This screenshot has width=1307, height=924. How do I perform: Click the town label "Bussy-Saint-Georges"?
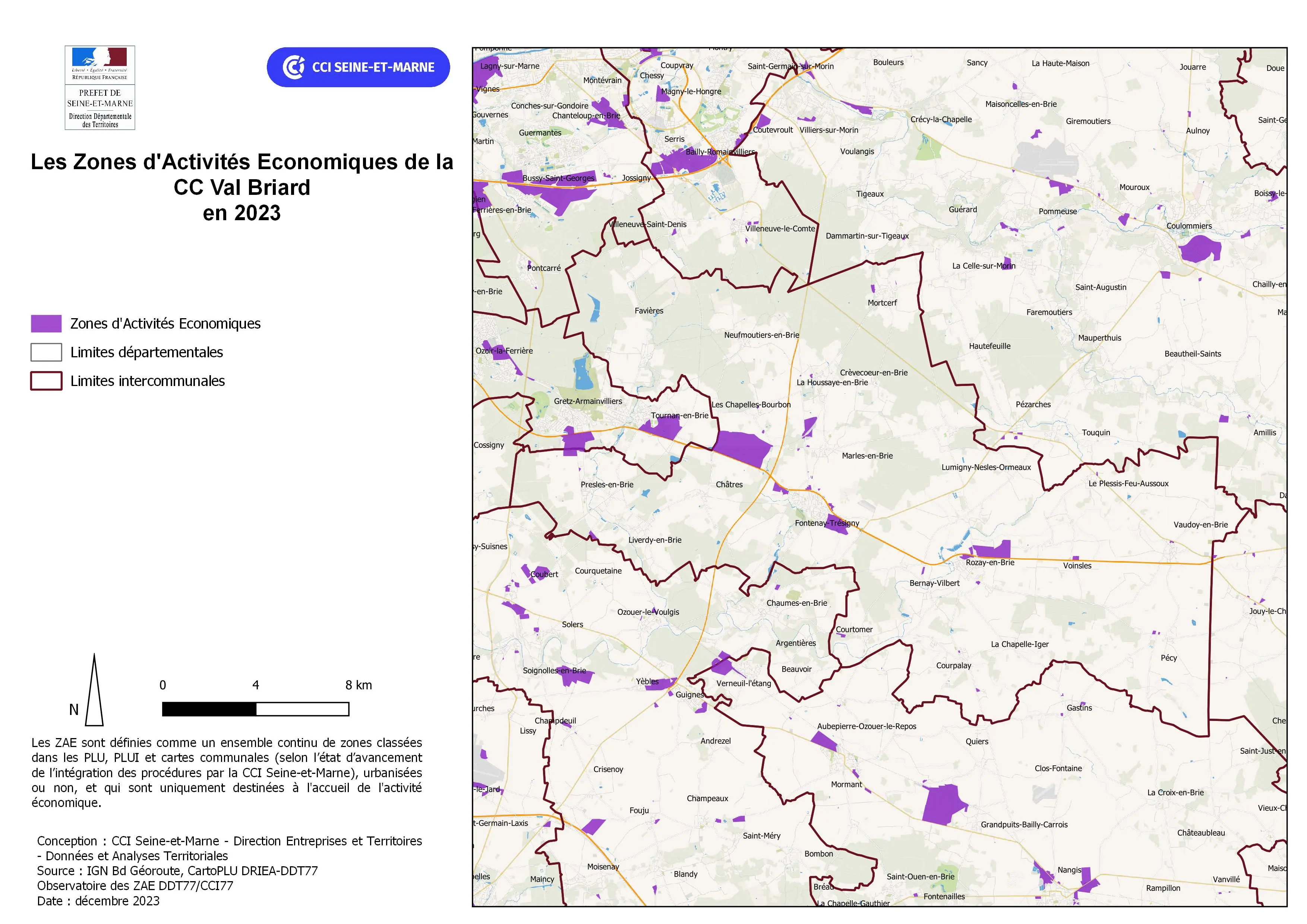click(x=558, y=178)
